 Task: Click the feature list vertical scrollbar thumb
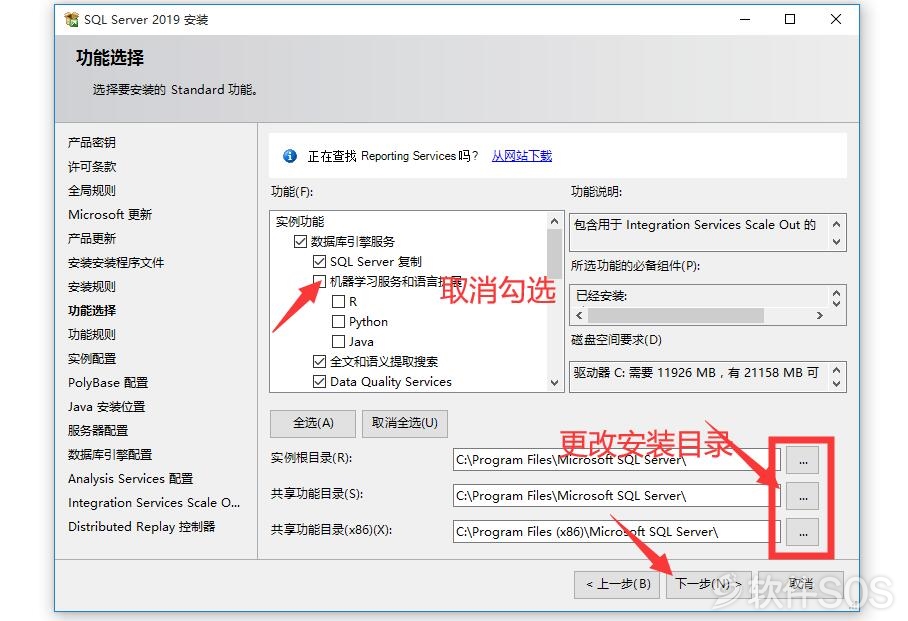[554, 254]
